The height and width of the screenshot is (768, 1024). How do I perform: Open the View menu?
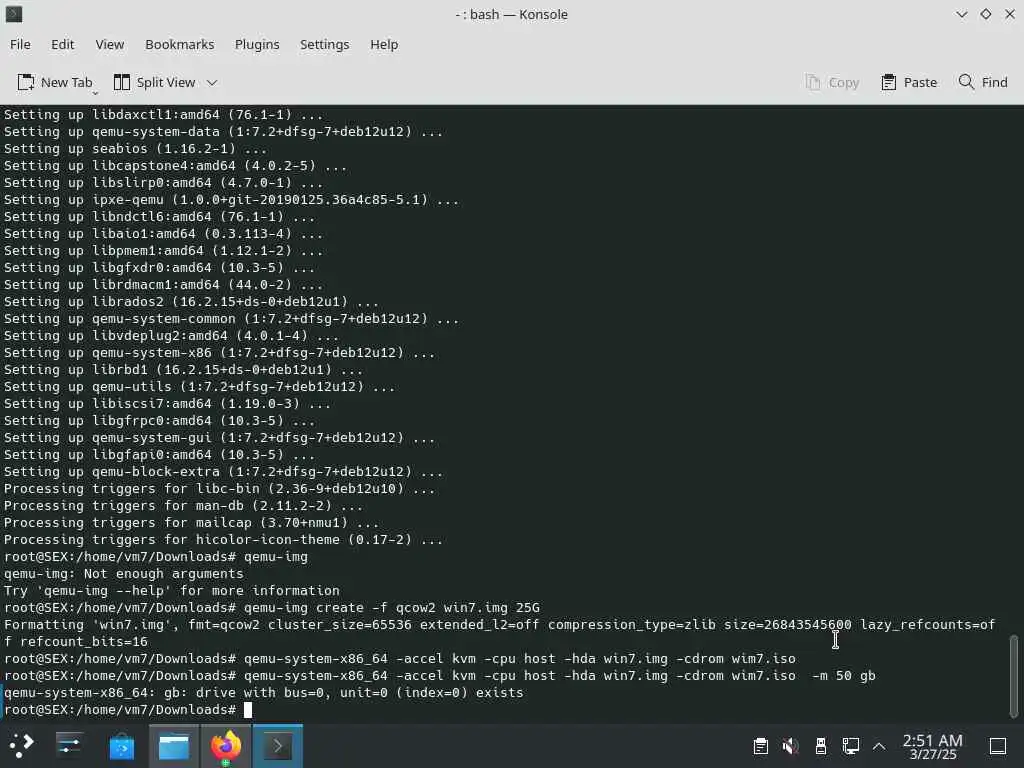click(110, 44)
